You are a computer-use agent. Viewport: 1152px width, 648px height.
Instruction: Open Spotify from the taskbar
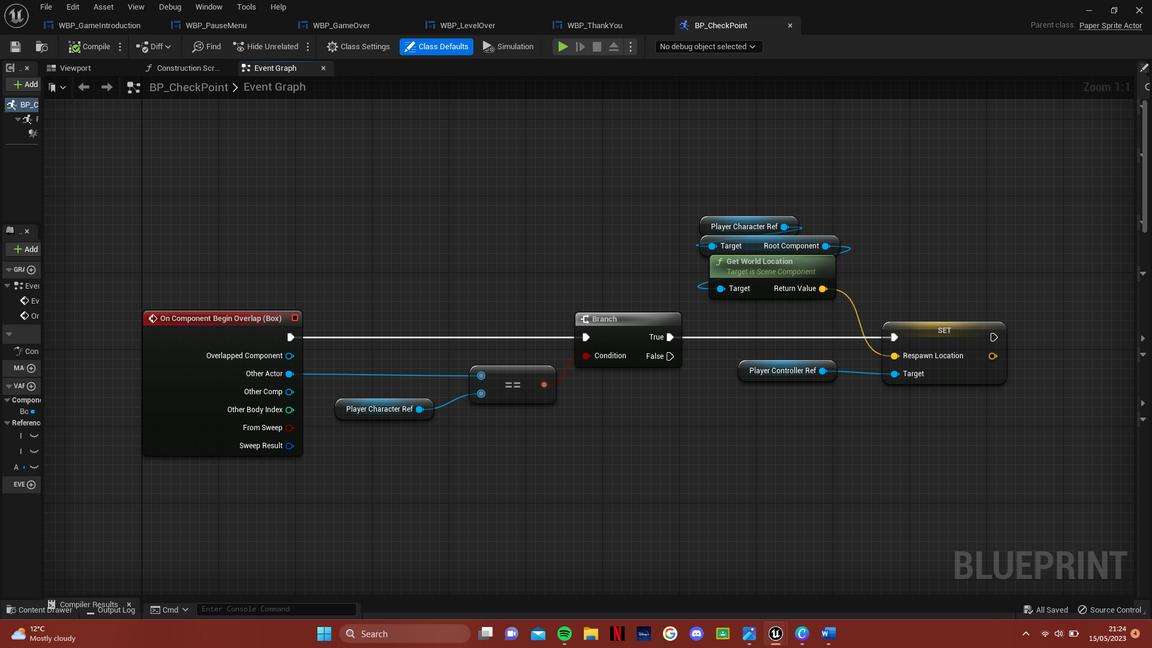pos(564,633)
